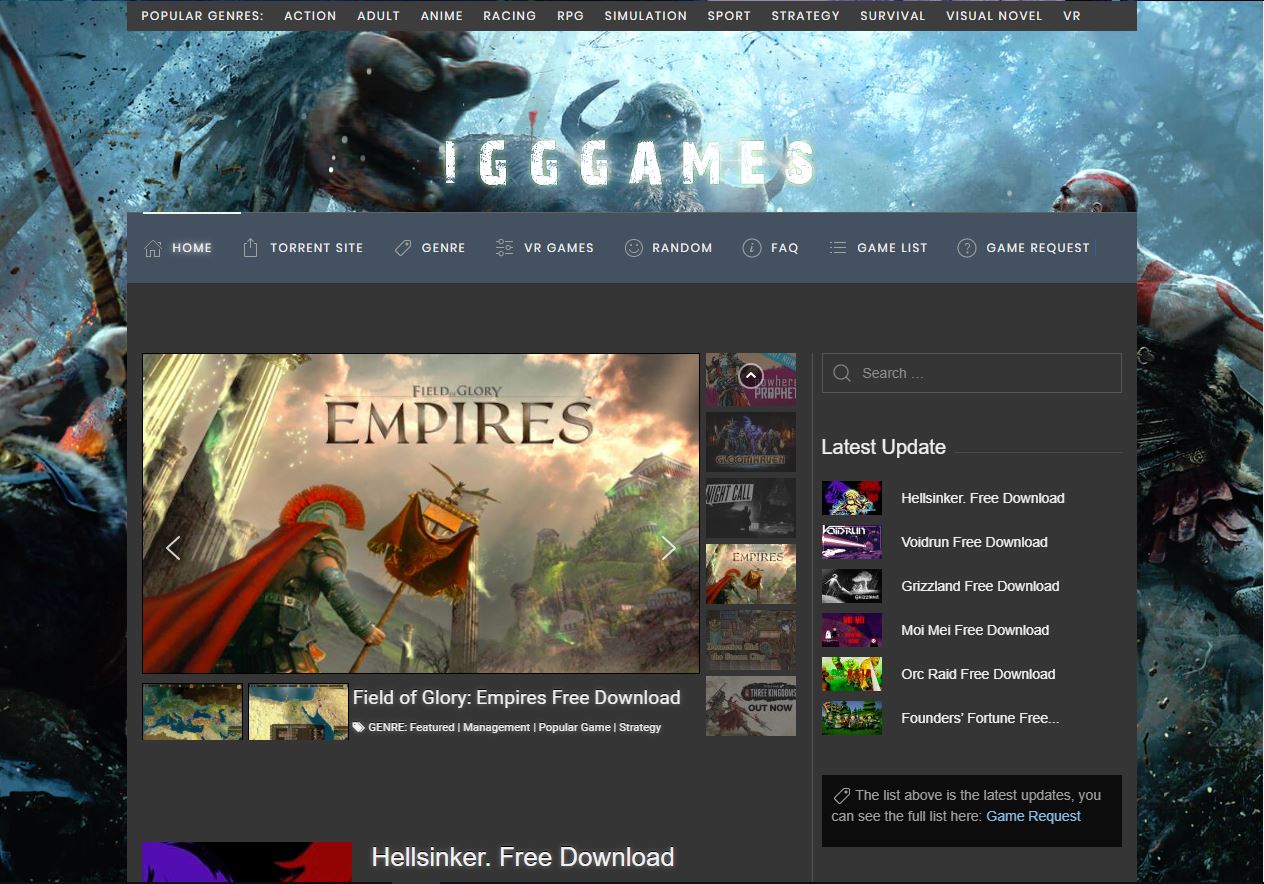Open the FAQ menu item
Screen dimensions: 1264x884
[785, 248]
